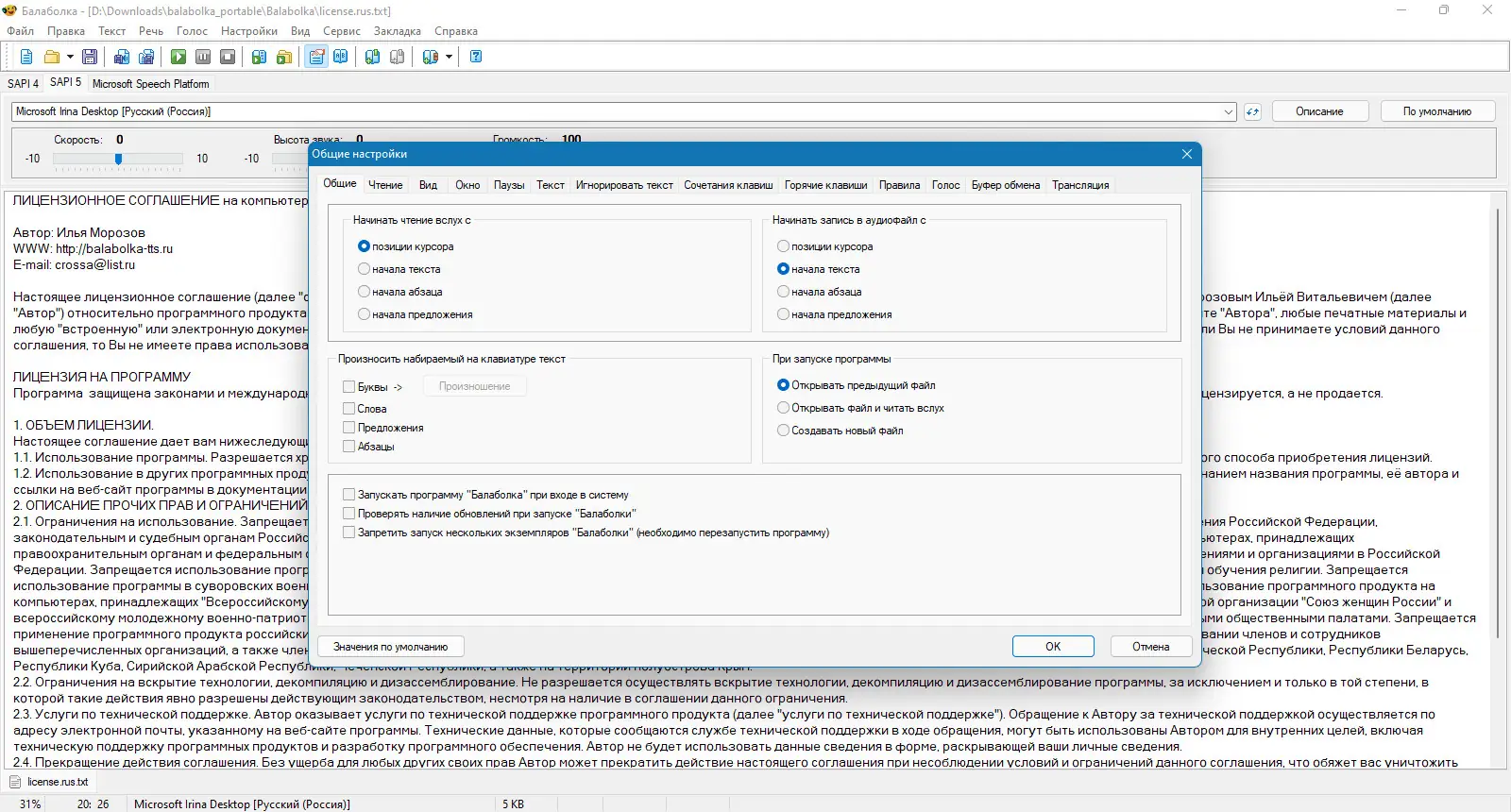Open the Голос menu in the menu bar
This screenshot has height=812, width=1511.
[x=192, y=31]
